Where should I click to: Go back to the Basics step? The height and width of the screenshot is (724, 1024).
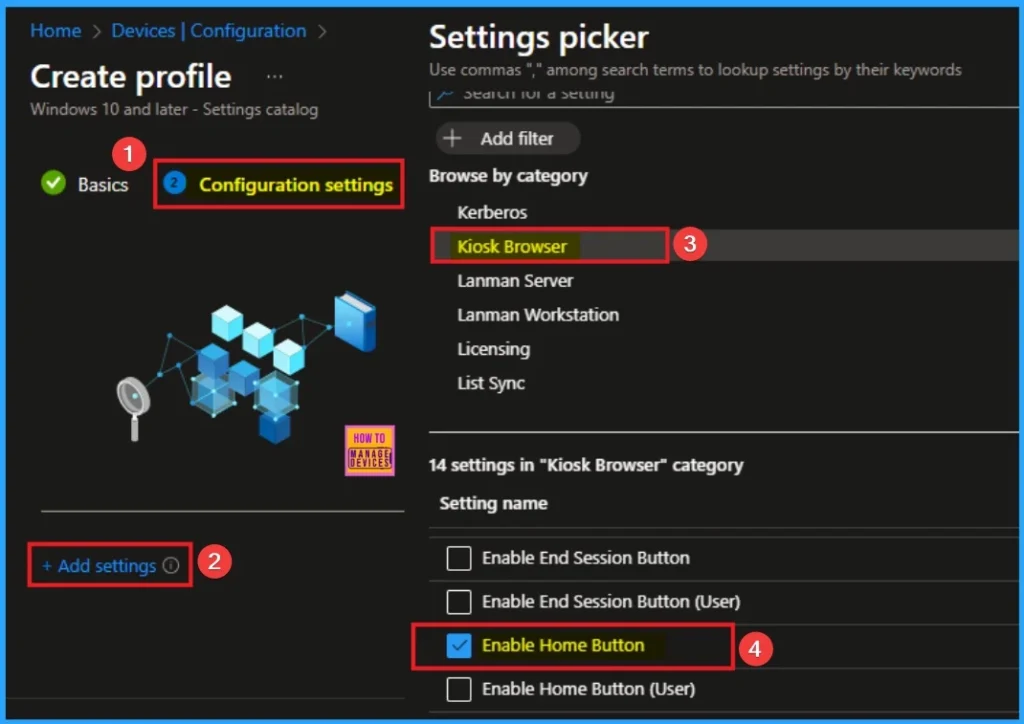click(103, 184)
